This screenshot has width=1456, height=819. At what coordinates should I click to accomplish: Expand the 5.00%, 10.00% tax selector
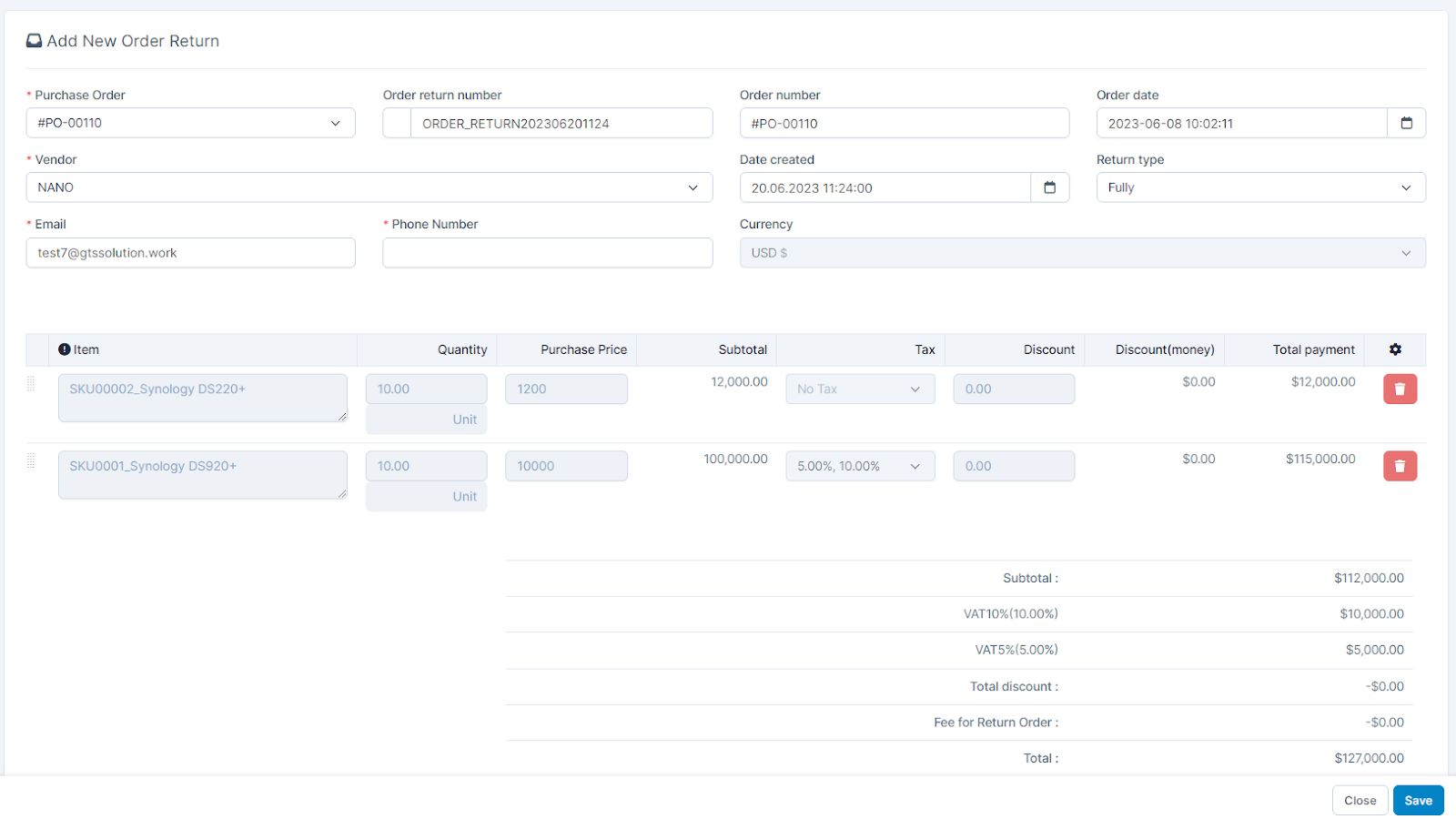tap(859, 467)
